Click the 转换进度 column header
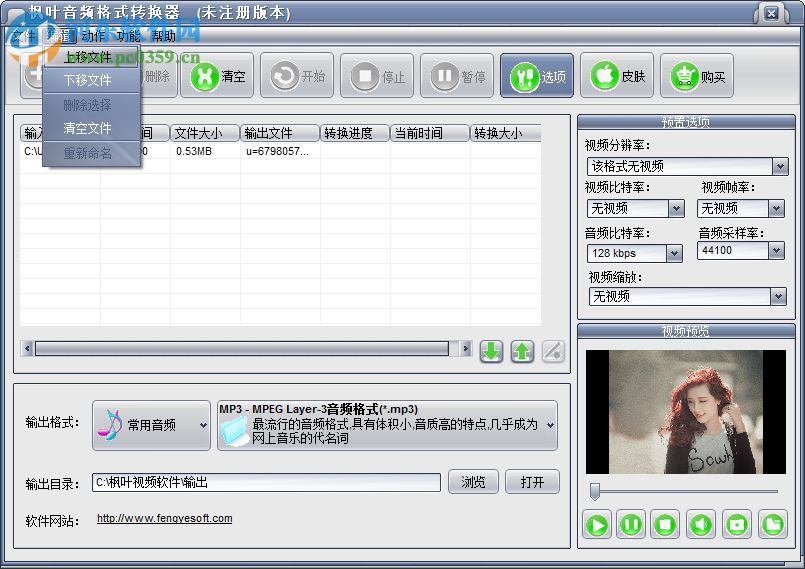805x569 pixels. point(355,133)
